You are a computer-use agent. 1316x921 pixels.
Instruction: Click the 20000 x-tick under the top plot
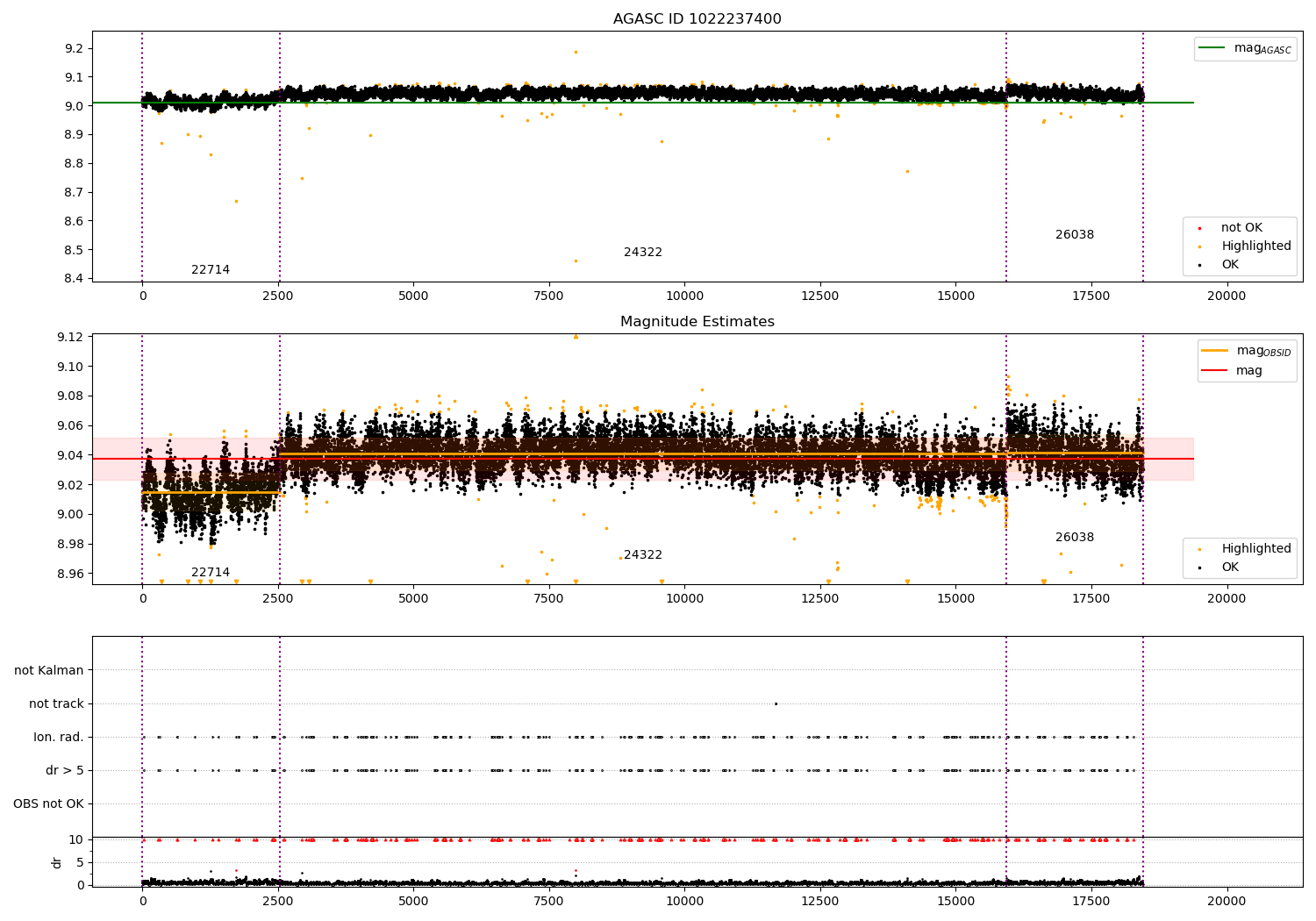tap(1227, 296)
